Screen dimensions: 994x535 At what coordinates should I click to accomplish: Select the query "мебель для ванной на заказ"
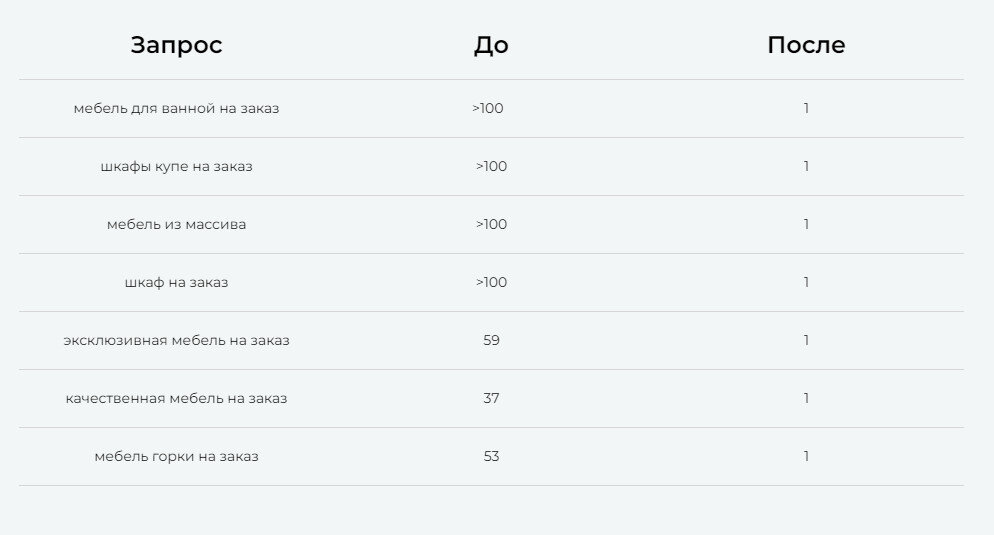tap(176, 108)
